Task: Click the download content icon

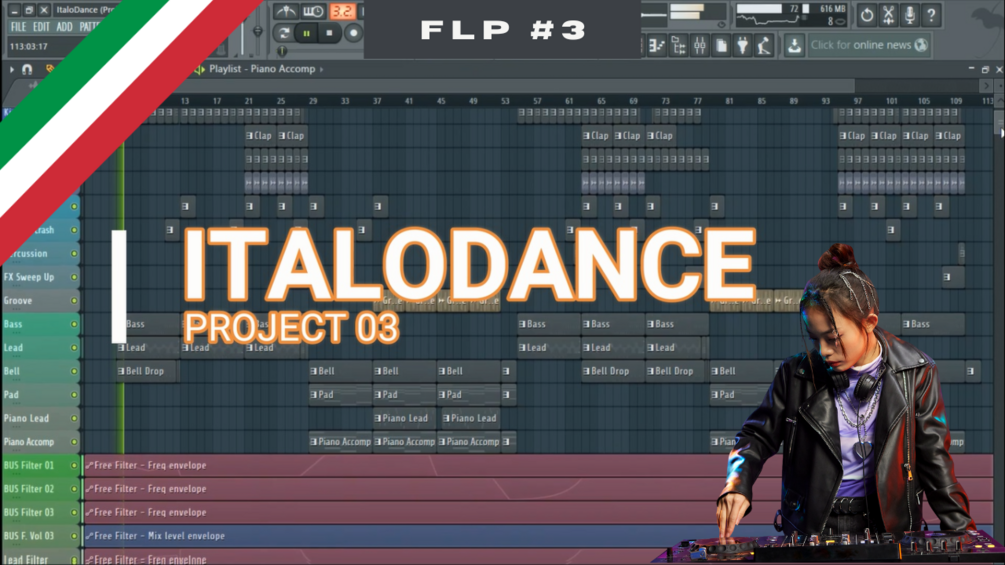Action: [794, 45]
